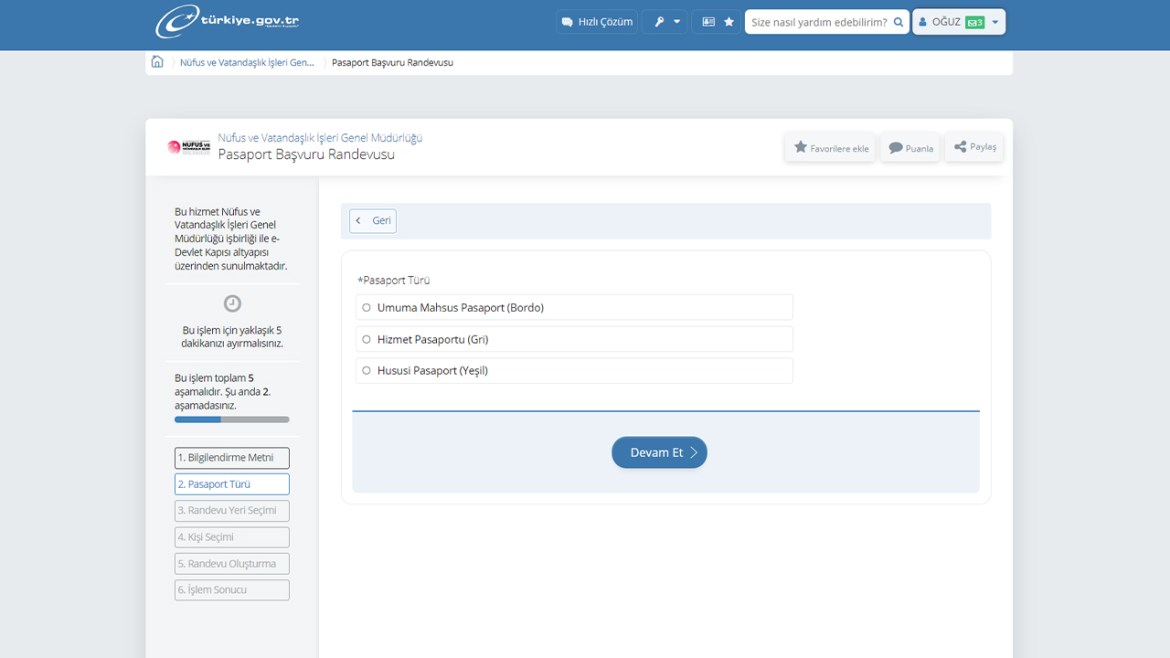The image size is (1170, 658).
Task: Add service to favorites with Favorilere ekle
Action: (x=830, y=148)
